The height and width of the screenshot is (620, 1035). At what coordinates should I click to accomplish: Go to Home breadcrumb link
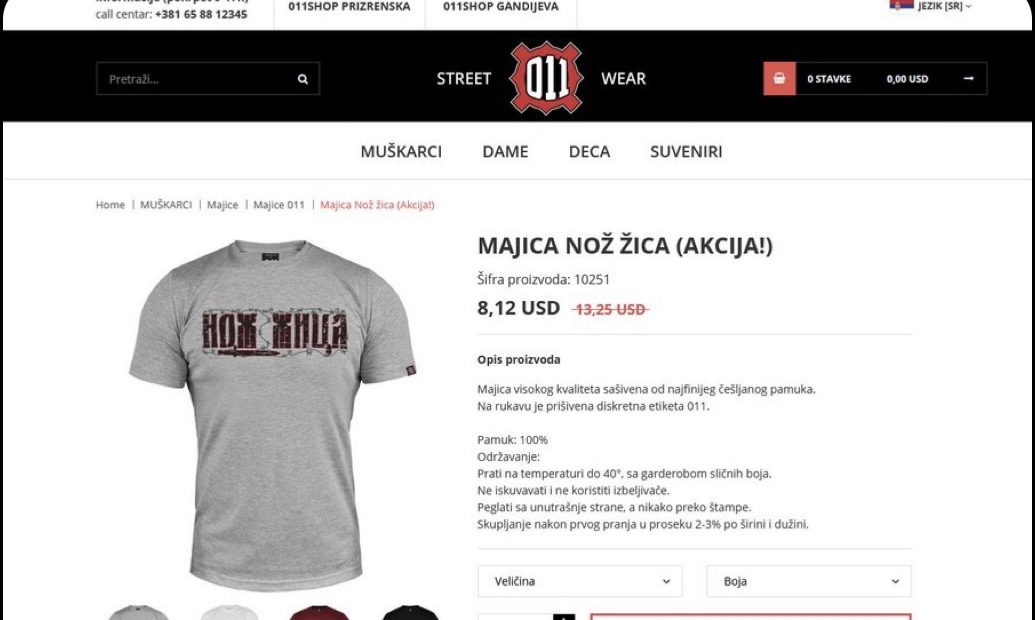point(110,205)
